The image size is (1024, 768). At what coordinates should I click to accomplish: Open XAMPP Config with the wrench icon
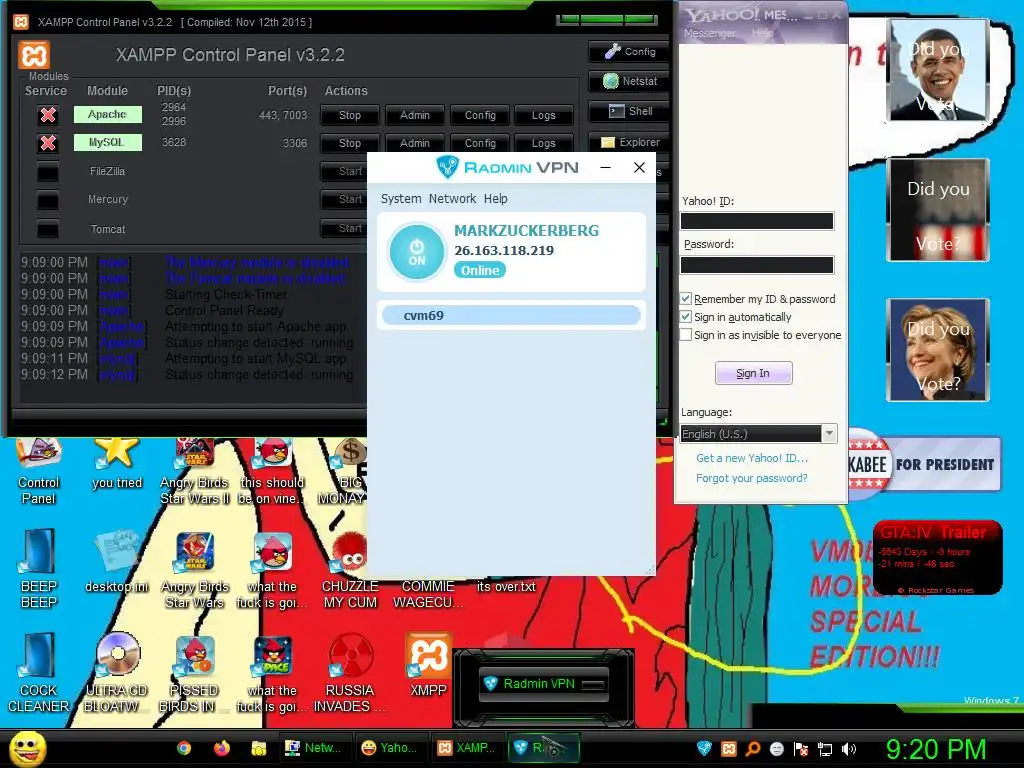(x=630, y=52)
